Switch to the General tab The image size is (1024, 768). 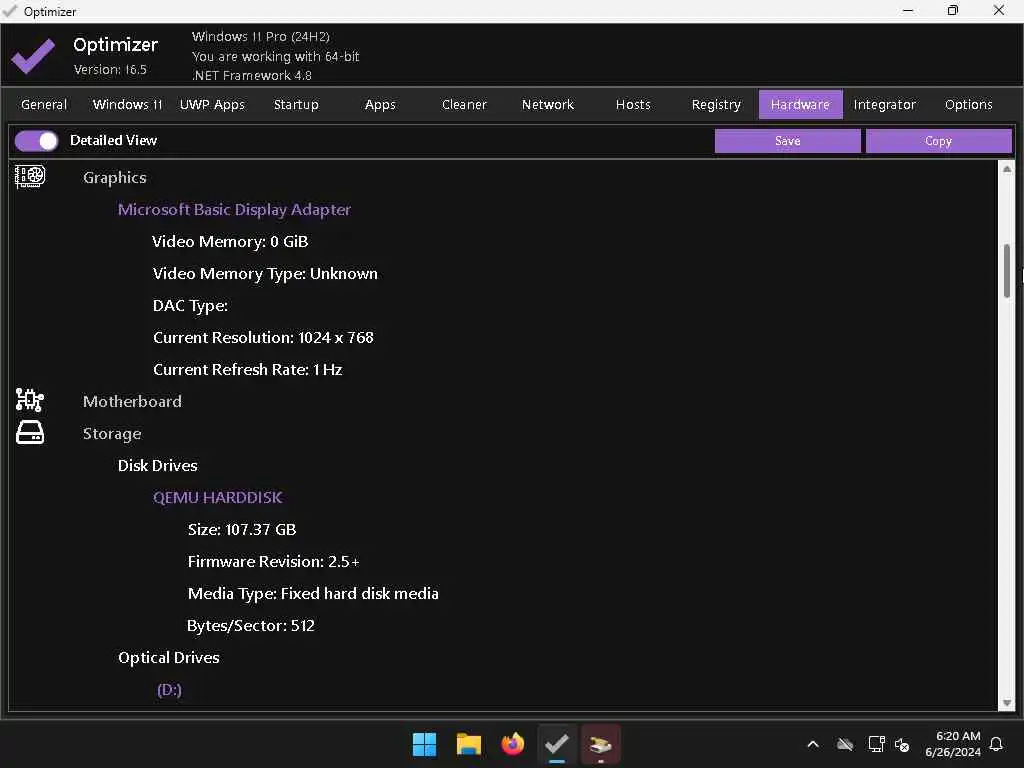(x=44, y=104)
